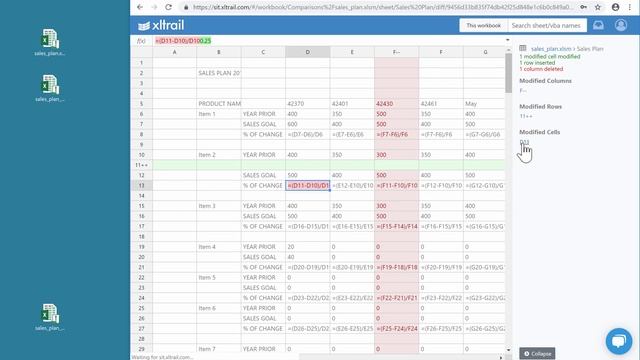
Task: Click the sheet scrollbar up arrow
Action: pyautogui.click(x=508, y=50)
